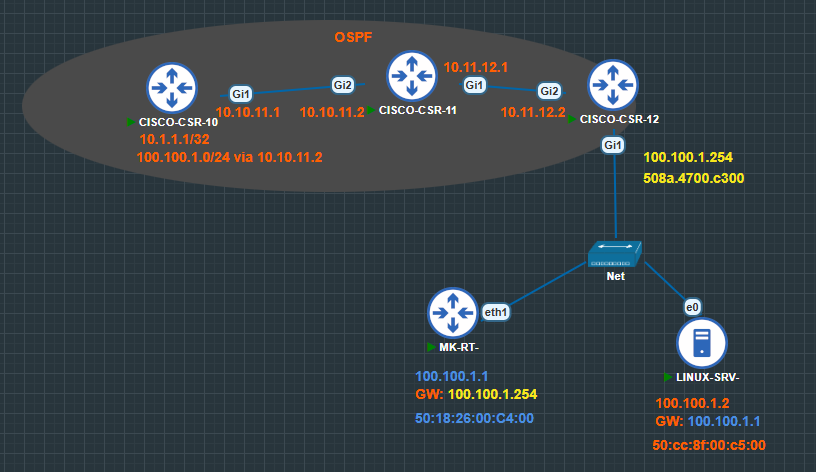Screen dimensions: 816x472
Task: Click the OSPF text label
Action: click(x=353, y=37)
